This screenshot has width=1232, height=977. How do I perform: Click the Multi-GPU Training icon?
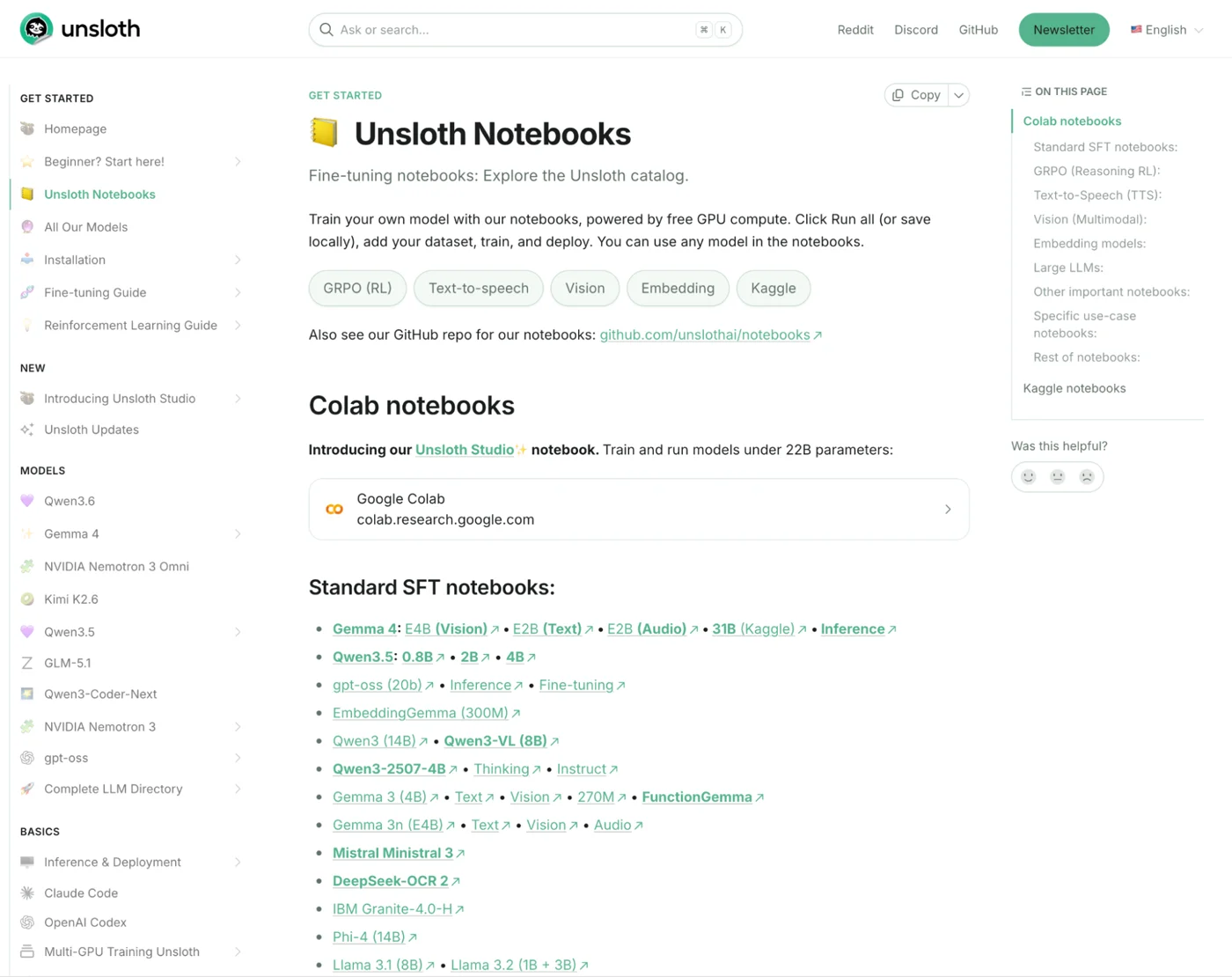(x=27, y=951)
